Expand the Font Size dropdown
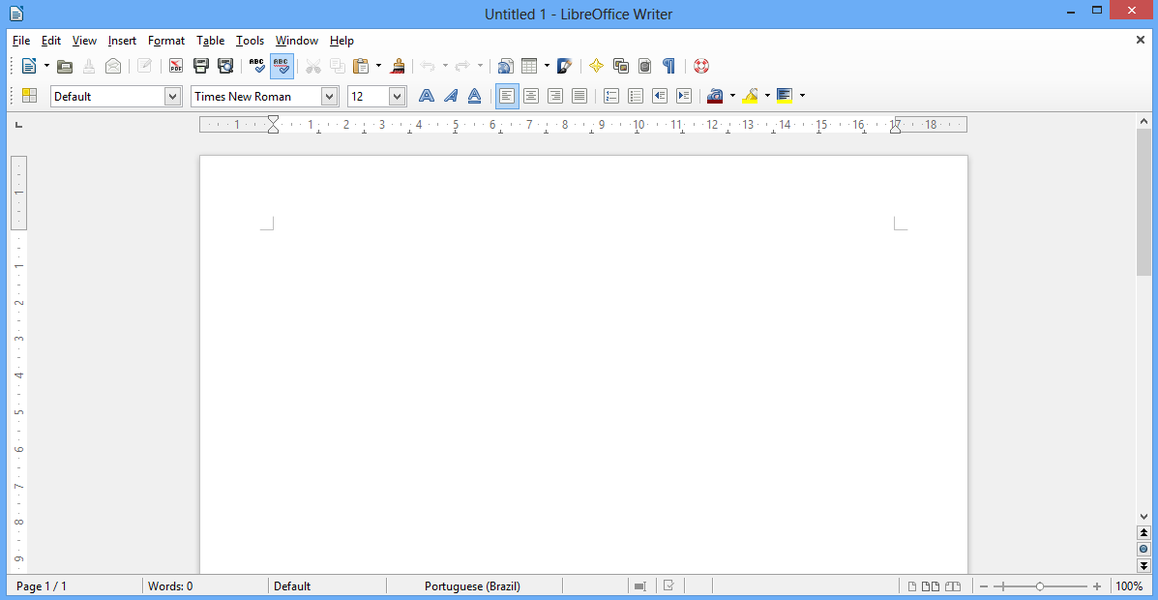The height and width of the screenshot is (600, 1158). (397, 96)
